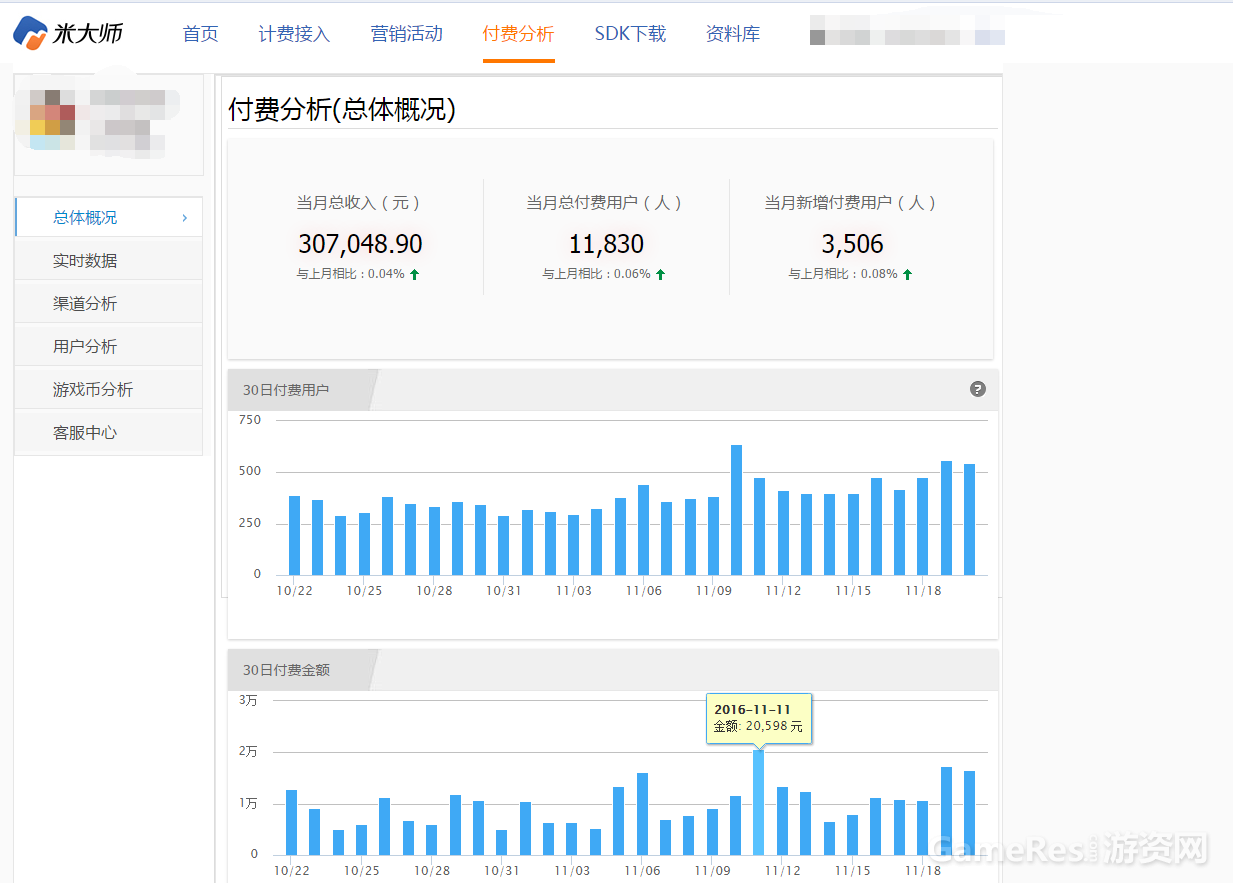Open 用户分析 in the sidebar

tap(109, 346)
